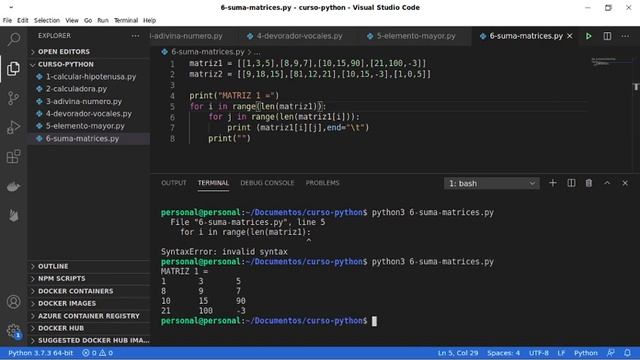The image size is (640, 360).
Task: Expand the DOCKER HUB section
Action: point(89,328)
